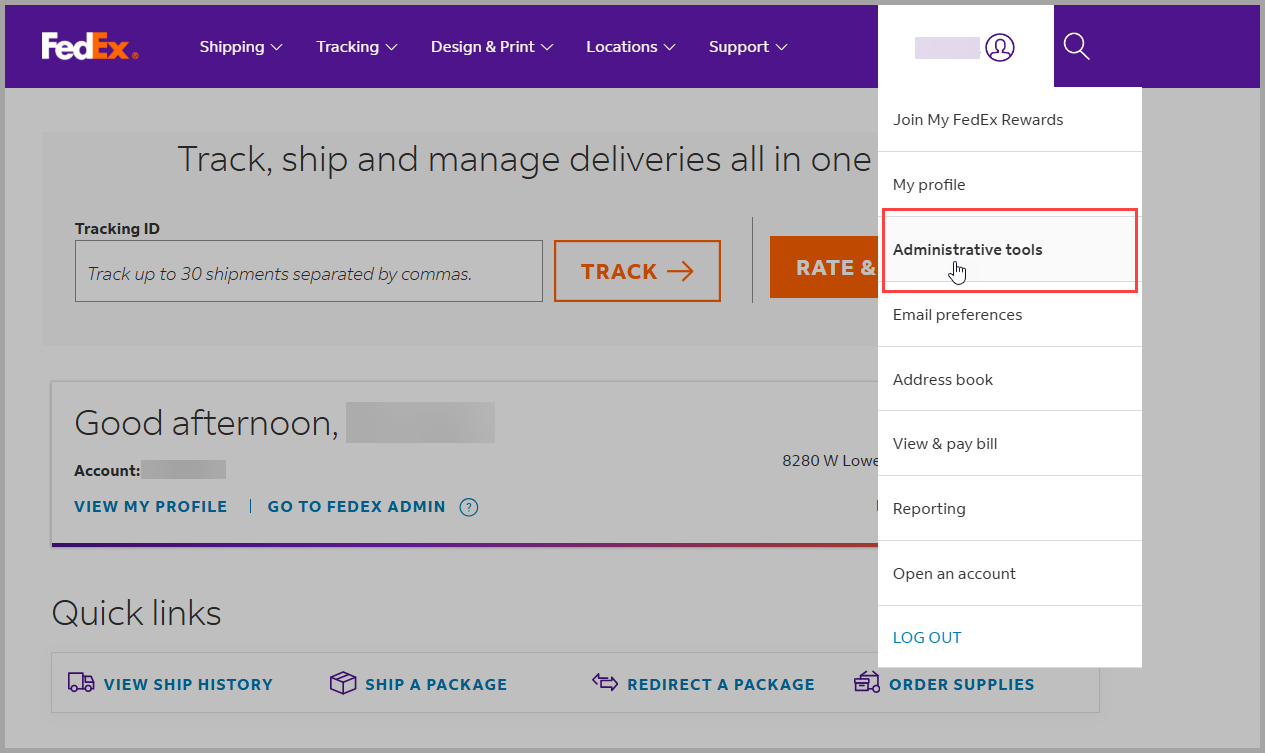Open Address book
Viewport: 1265px width, 753px height.
click(x=1010, y=379)
